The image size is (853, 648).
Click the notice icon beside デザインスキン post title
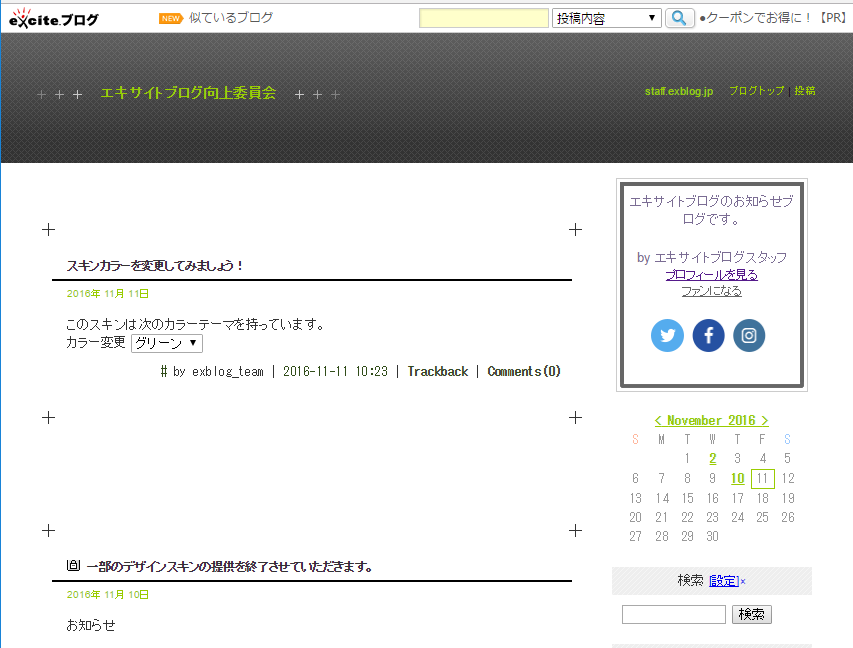73,566
